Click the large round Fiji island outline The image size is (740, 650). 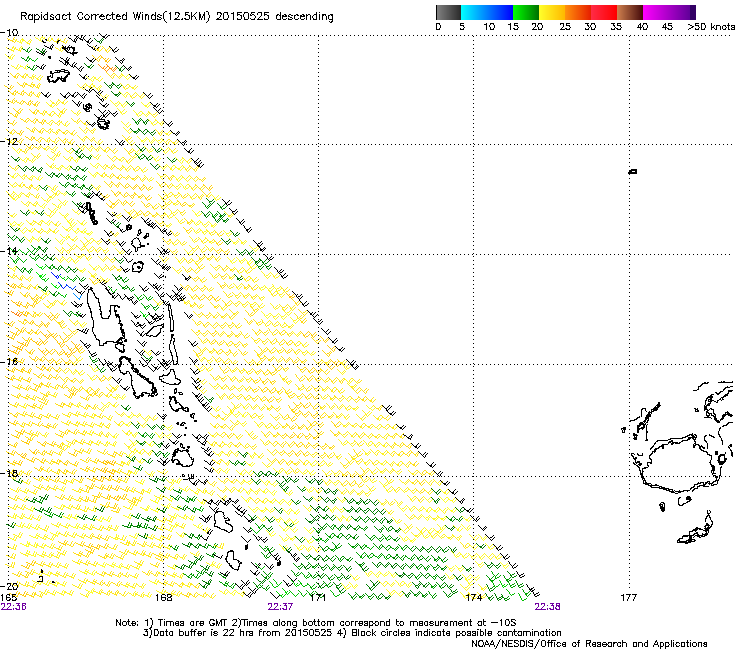[x=678, y=464]
